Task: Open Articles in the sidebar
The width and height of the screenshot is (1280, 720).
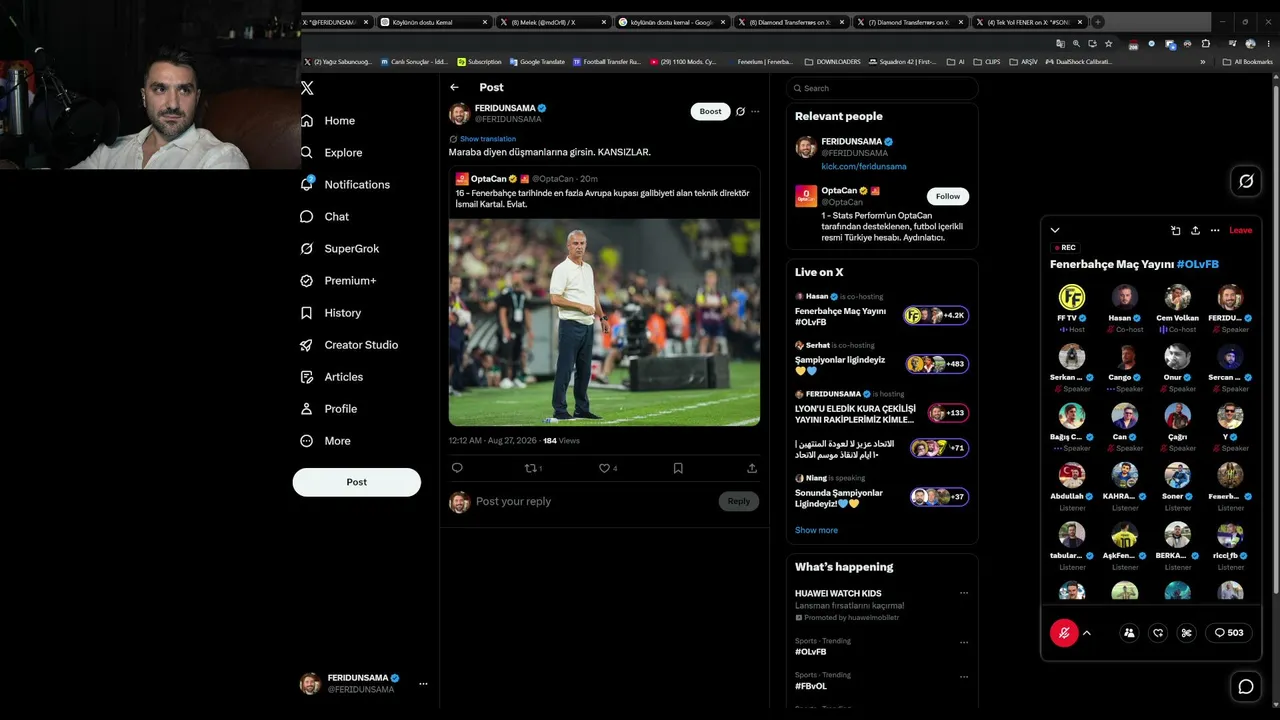Action: pos(332,377)
